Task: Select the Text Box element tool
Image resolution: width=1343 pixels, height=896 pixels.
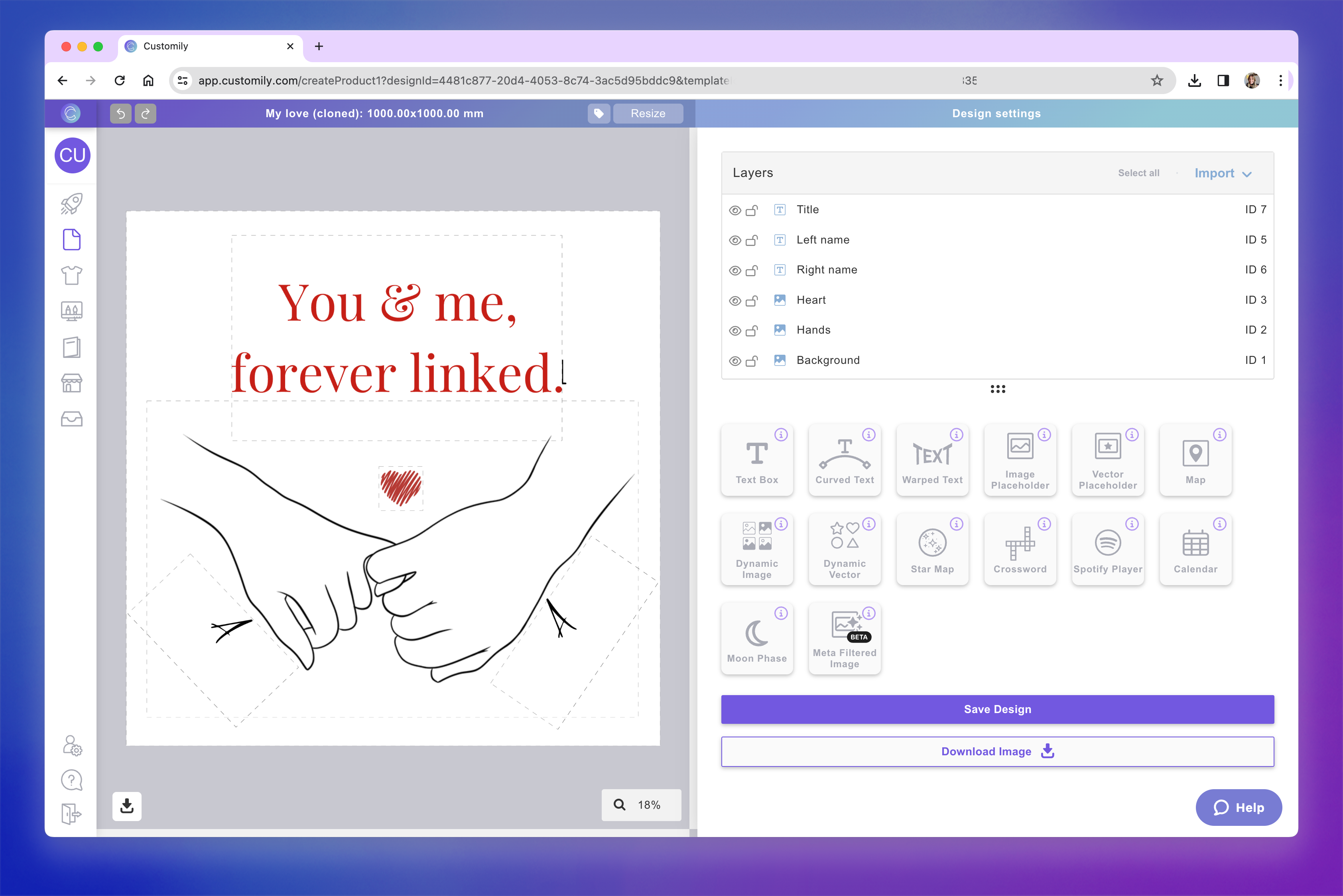Action: 757,460
